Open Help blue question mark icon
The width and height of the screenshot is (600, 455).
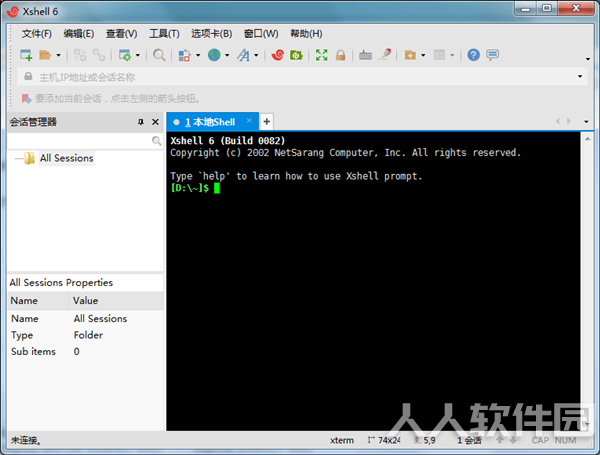tap(473, 55)
